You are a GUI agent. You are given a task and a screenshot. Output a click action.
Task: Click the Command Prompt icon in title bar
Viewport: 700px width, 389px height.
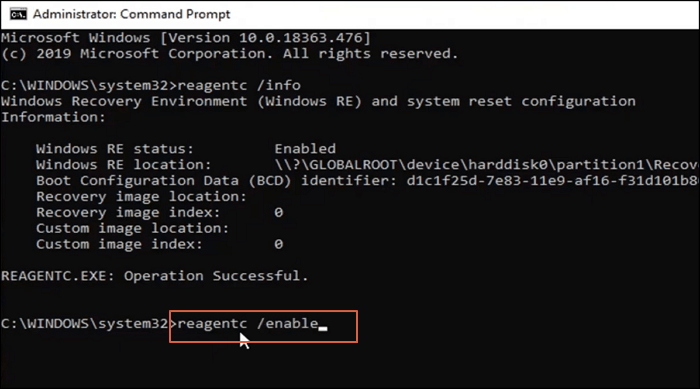point(18,14)
